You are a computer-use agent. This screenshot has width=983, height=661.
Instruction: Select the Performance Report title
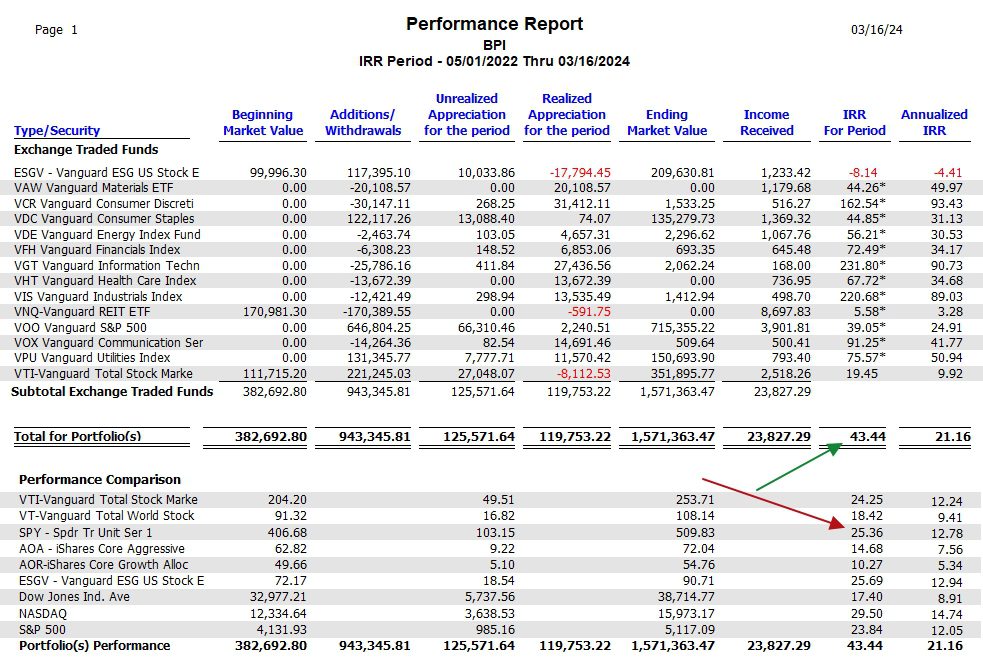[494, 24]
